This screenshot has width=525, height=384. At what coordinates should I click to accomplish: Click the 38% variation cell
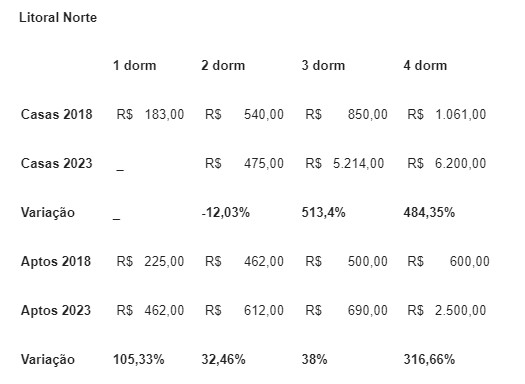point(314,360)
